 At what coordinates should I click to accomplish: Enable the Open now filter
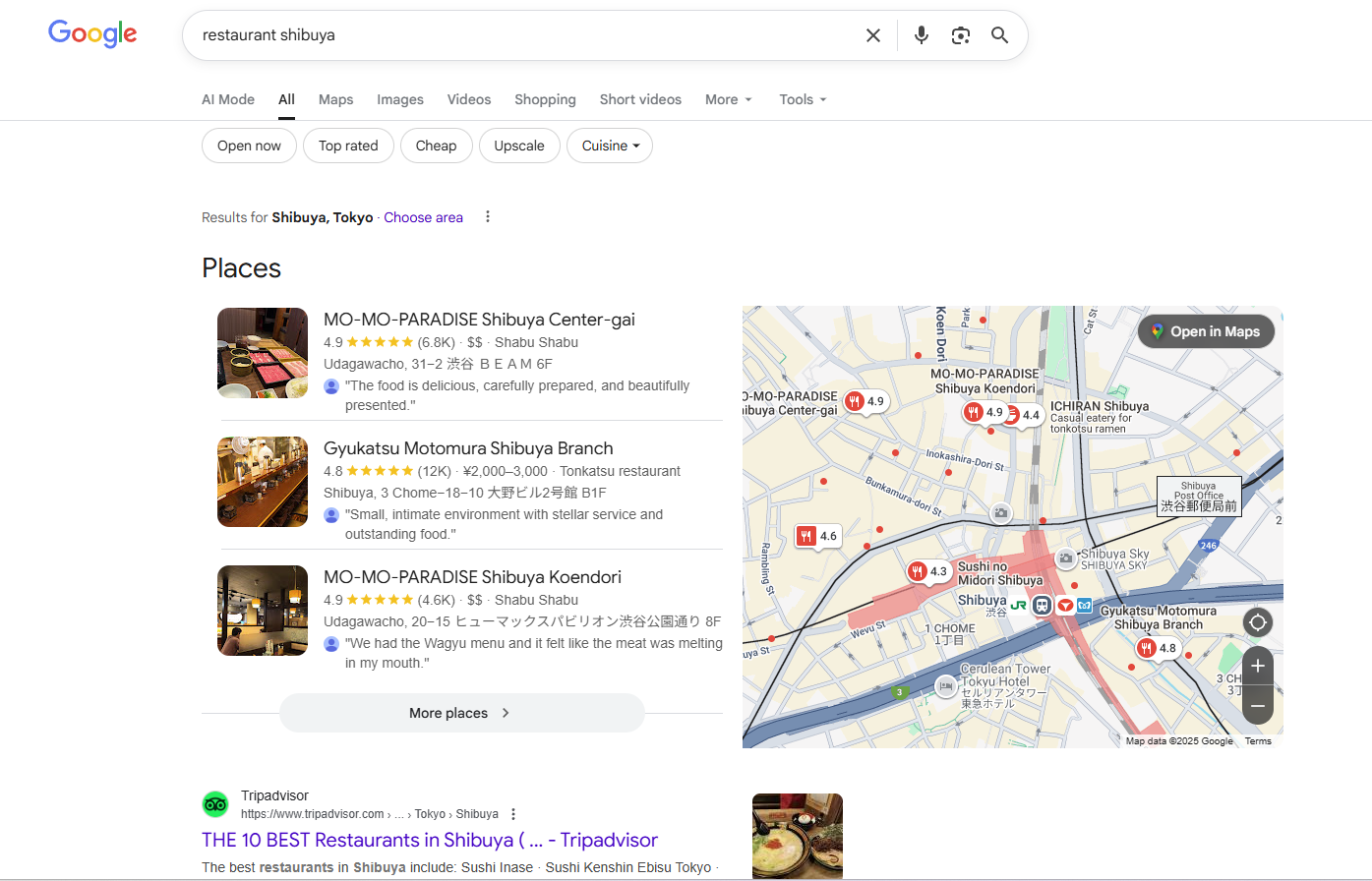click(249, 145)
